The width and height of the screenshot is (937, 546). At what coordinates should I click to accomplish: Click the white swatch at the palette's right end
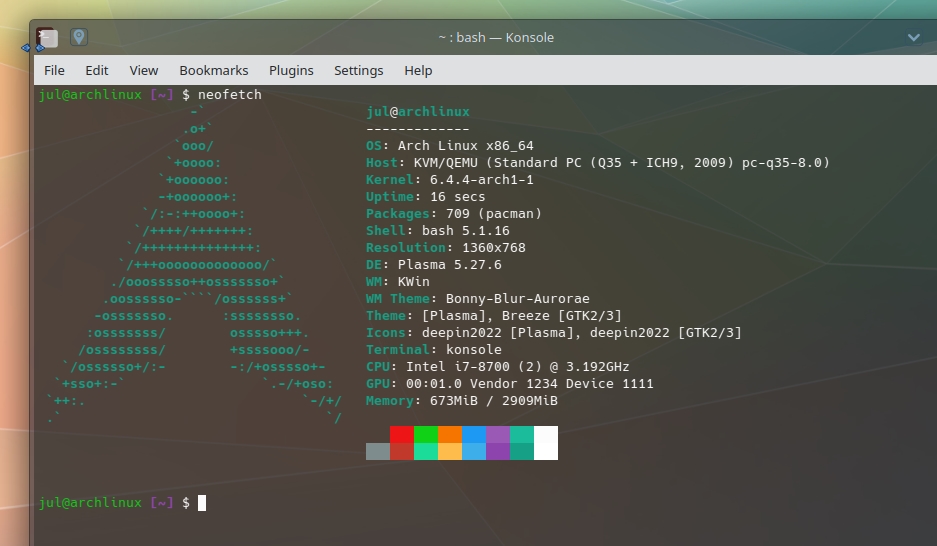click(x=546, y=442)
